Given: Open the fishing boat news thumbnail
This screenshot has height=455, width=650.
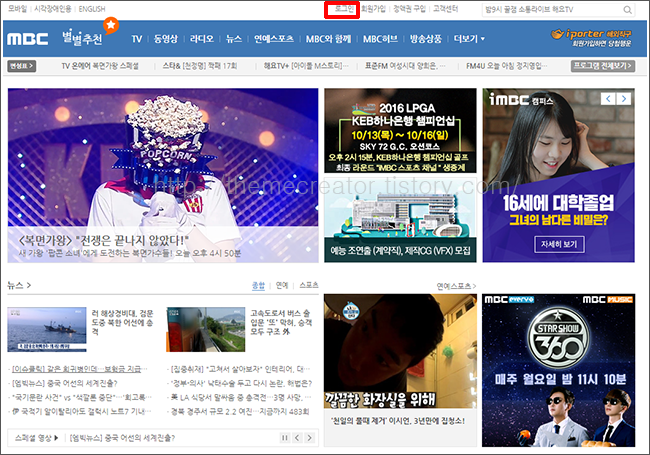Looking at the screenshot, I should click(47, 329).
